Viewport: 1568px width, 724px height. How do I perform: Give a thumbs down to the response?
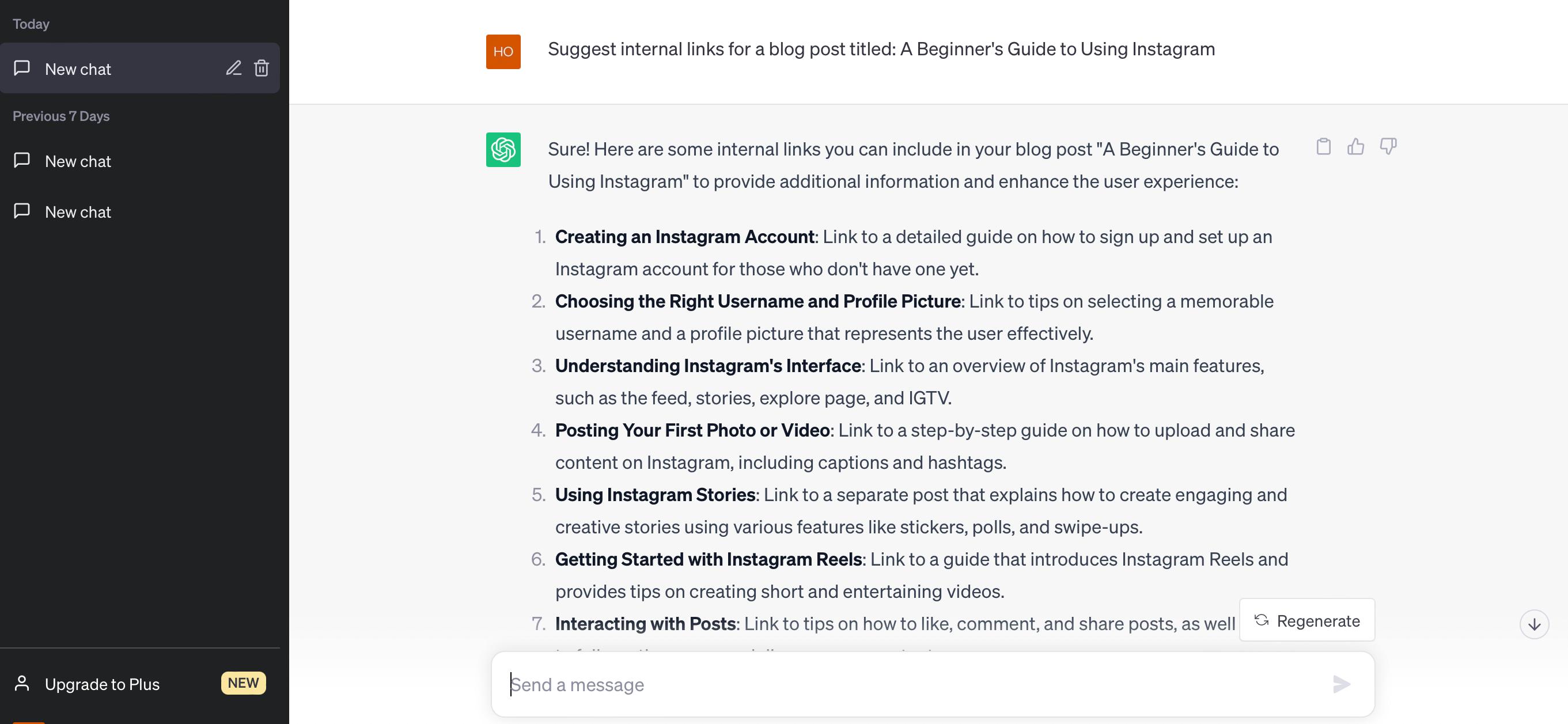pyautogui.click(x=1388, y=146)
